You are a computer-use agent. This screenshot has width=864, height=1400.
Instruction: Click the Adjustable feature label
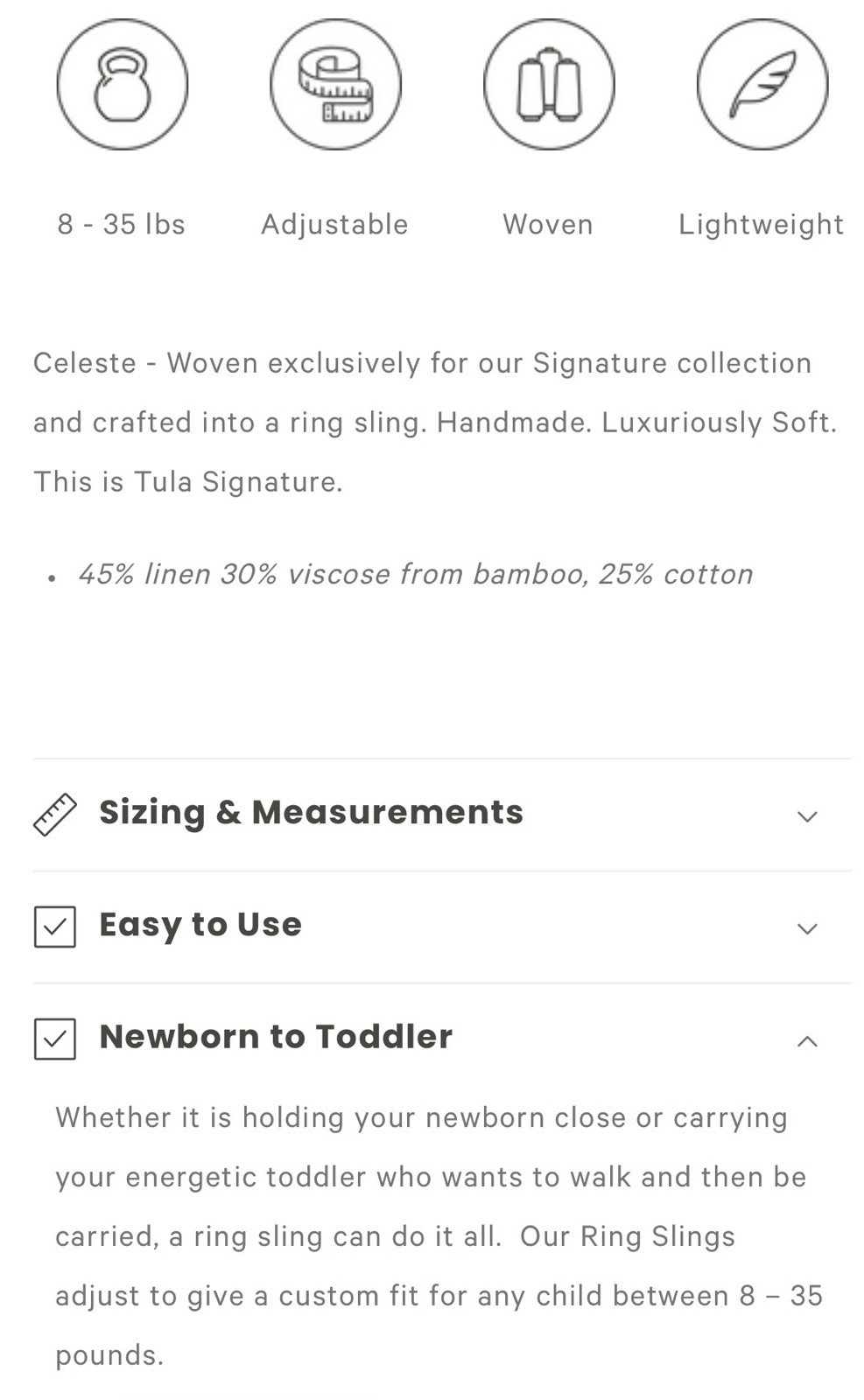(x=334, y=225)
